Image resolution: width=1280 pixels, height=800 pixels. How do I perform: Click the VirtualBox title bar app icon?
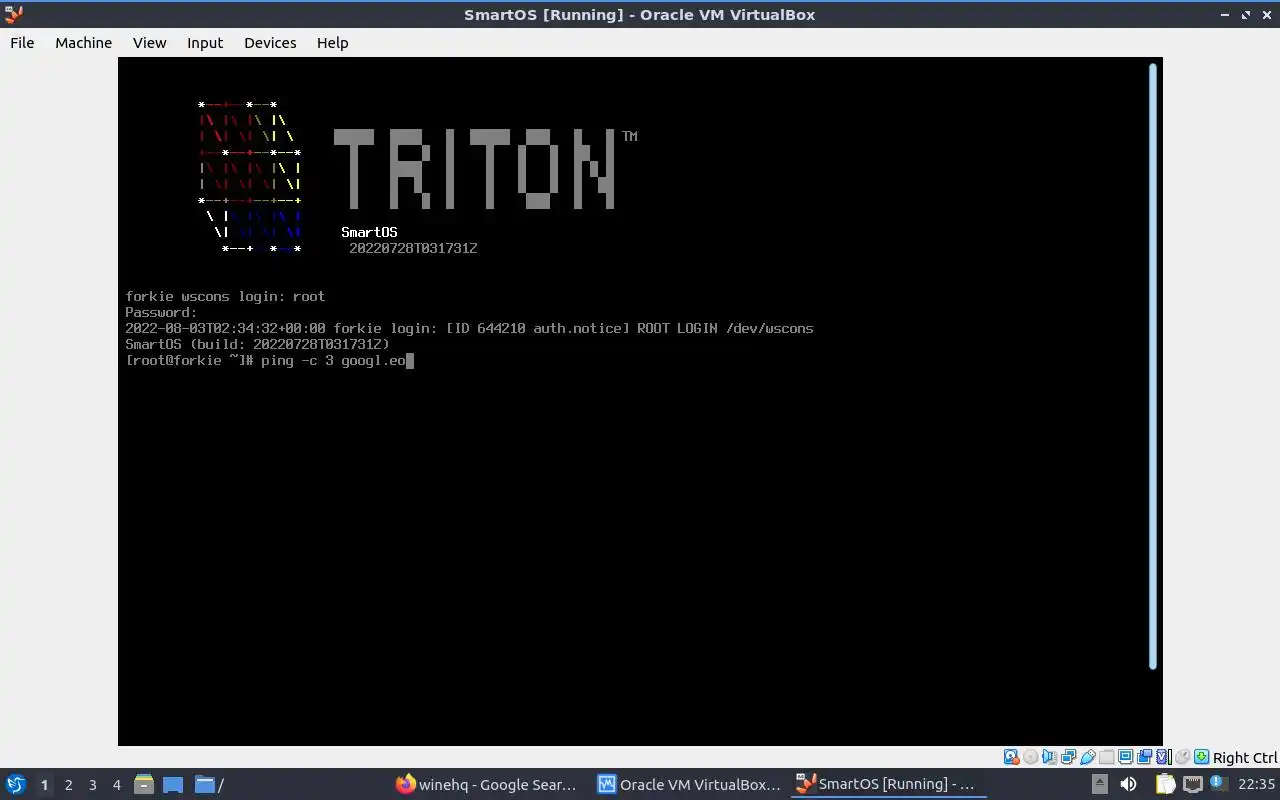(x=14, y=14)
